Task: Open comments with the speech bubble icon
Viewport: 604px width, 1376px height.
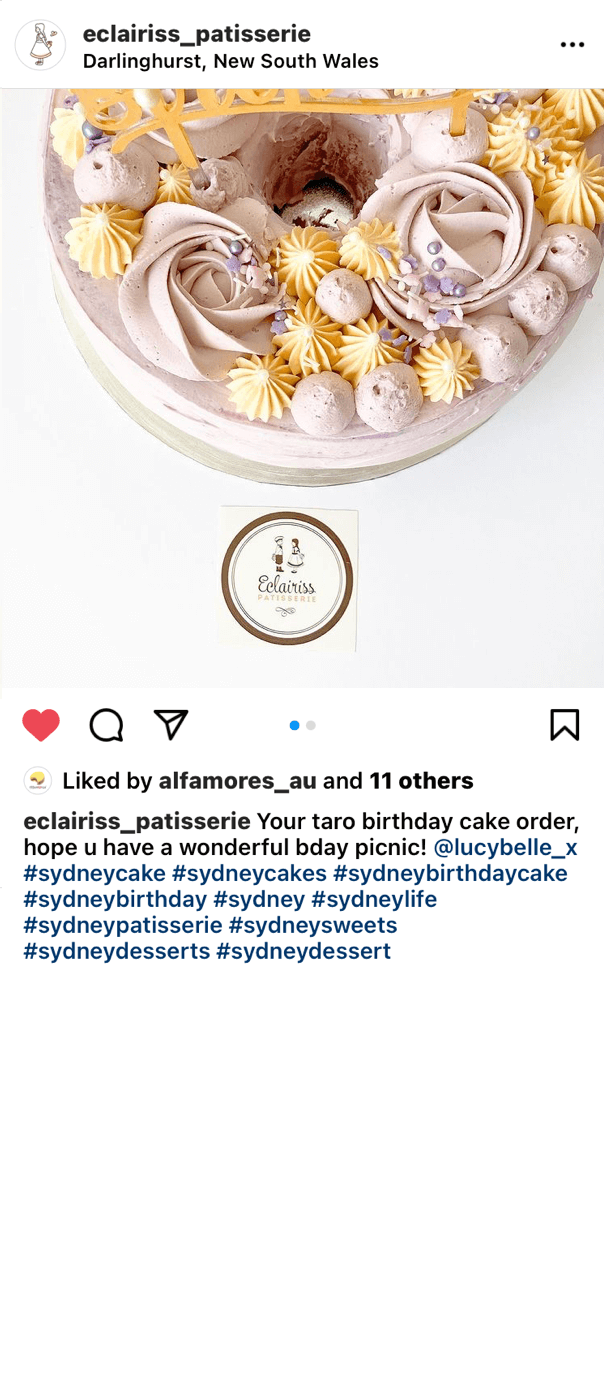Action: (x=106, y=725)
